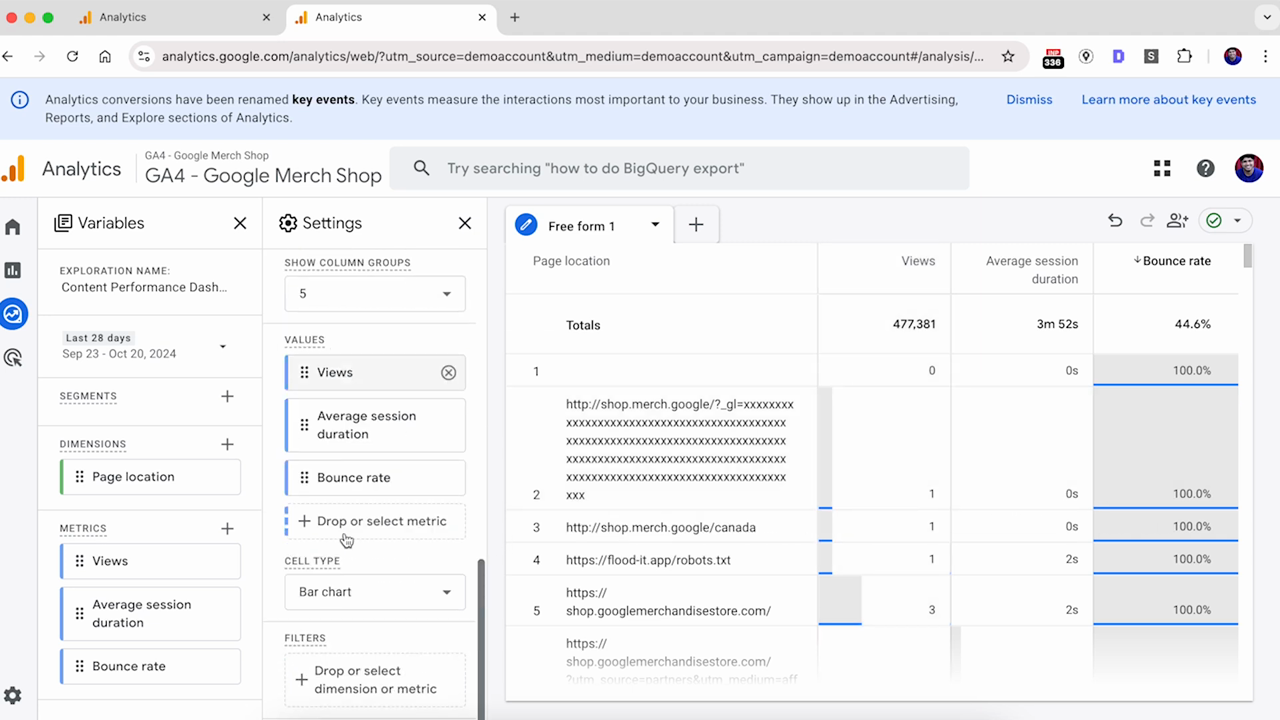This screenshot has height=720, width=1280.
Task: Open the Home icon in left sidebar
Action: tap(13, 227)
